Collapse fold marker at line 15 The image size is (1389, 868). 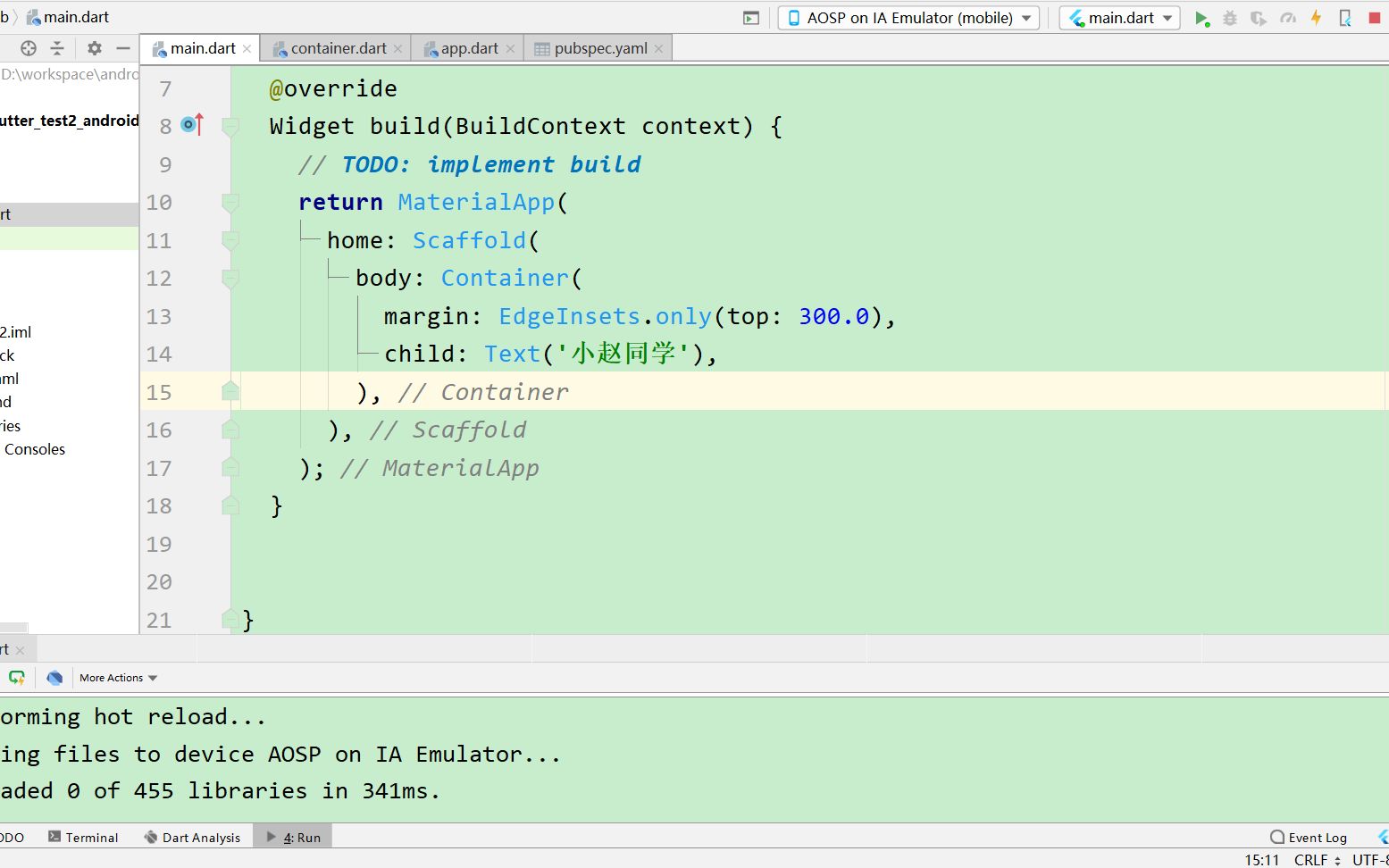[x=230, y=390]
